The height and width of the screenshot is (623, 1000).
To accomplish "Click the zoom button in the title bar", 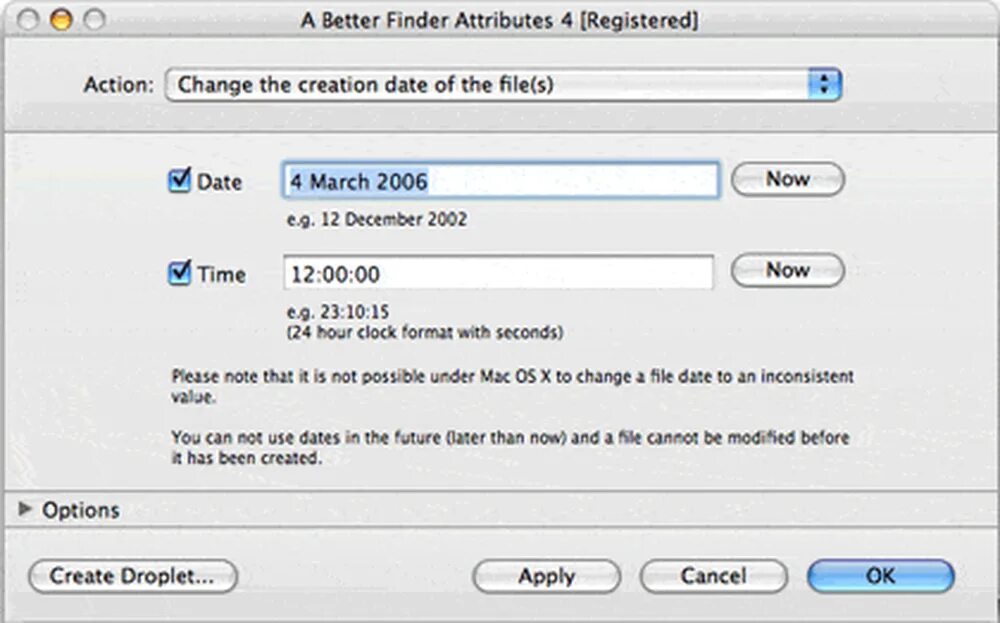I will click(94, 20).
